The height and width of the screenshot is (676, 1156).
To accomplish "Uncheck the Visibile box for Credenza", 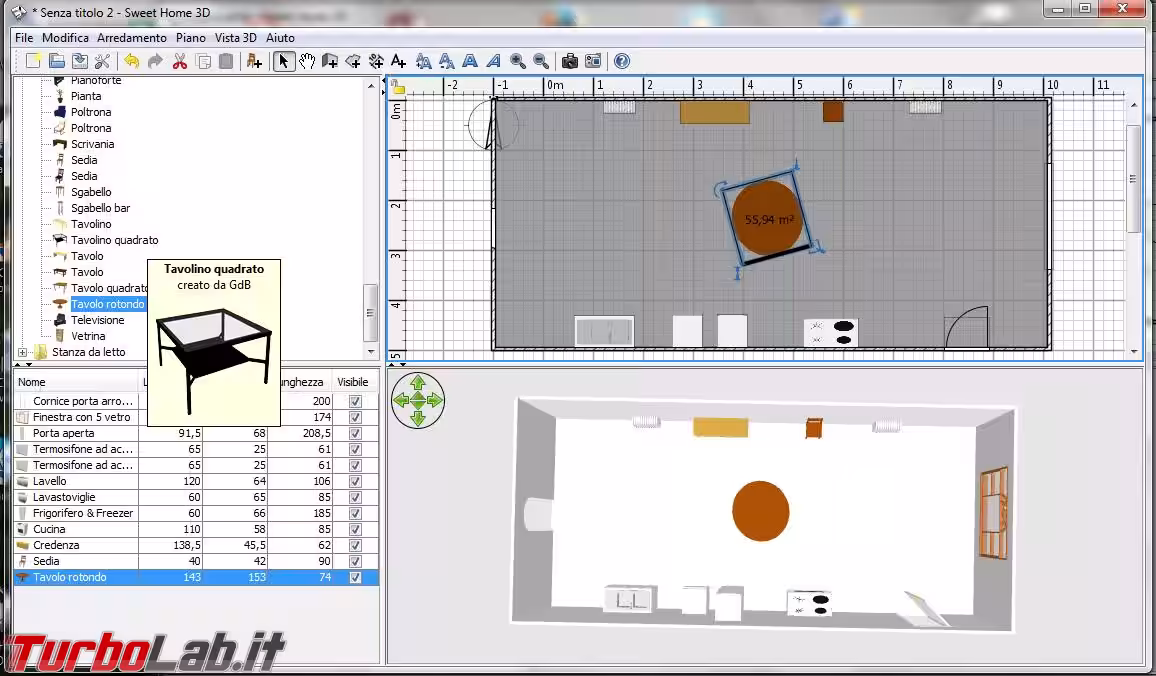I will [x=354, y=545].
